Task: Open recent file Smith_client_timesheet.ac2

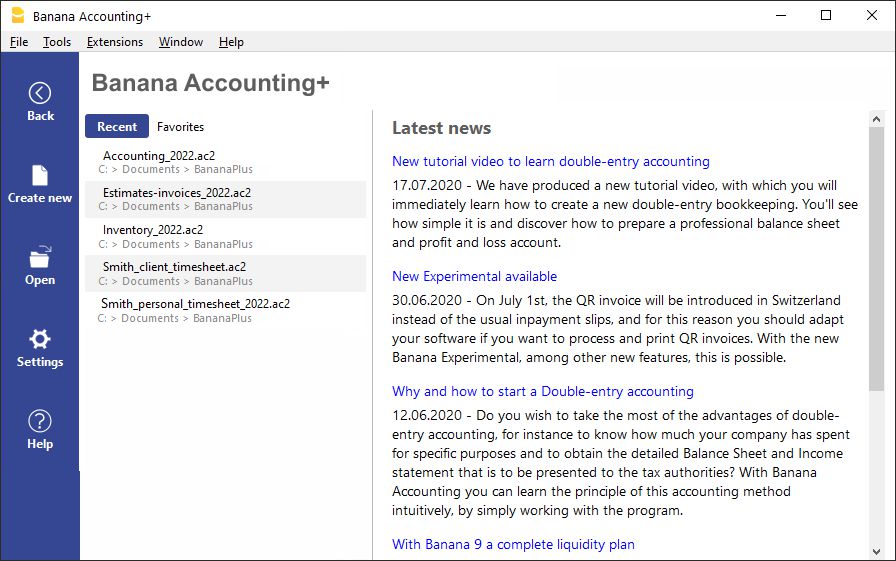Action: coord(225,274)
